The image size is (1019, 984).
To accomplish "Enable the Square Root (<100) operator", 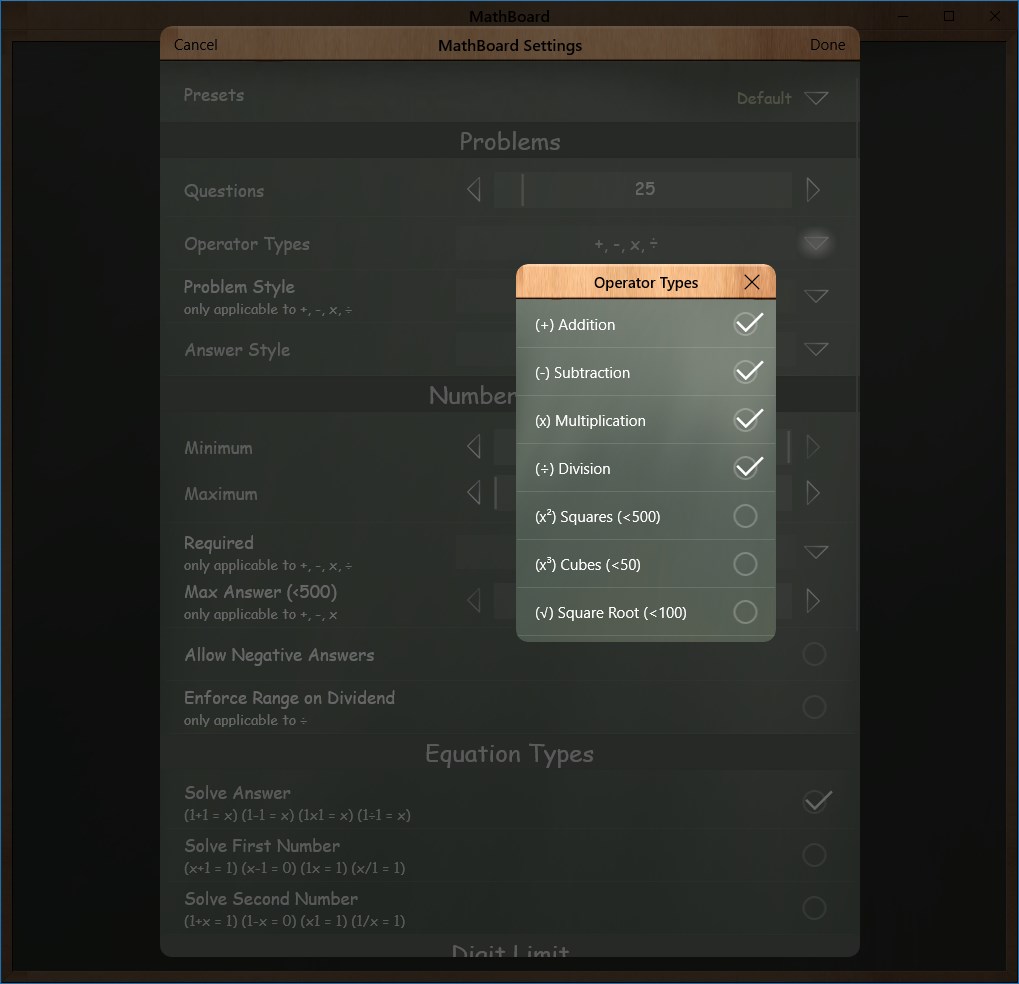I will [746, 612].
